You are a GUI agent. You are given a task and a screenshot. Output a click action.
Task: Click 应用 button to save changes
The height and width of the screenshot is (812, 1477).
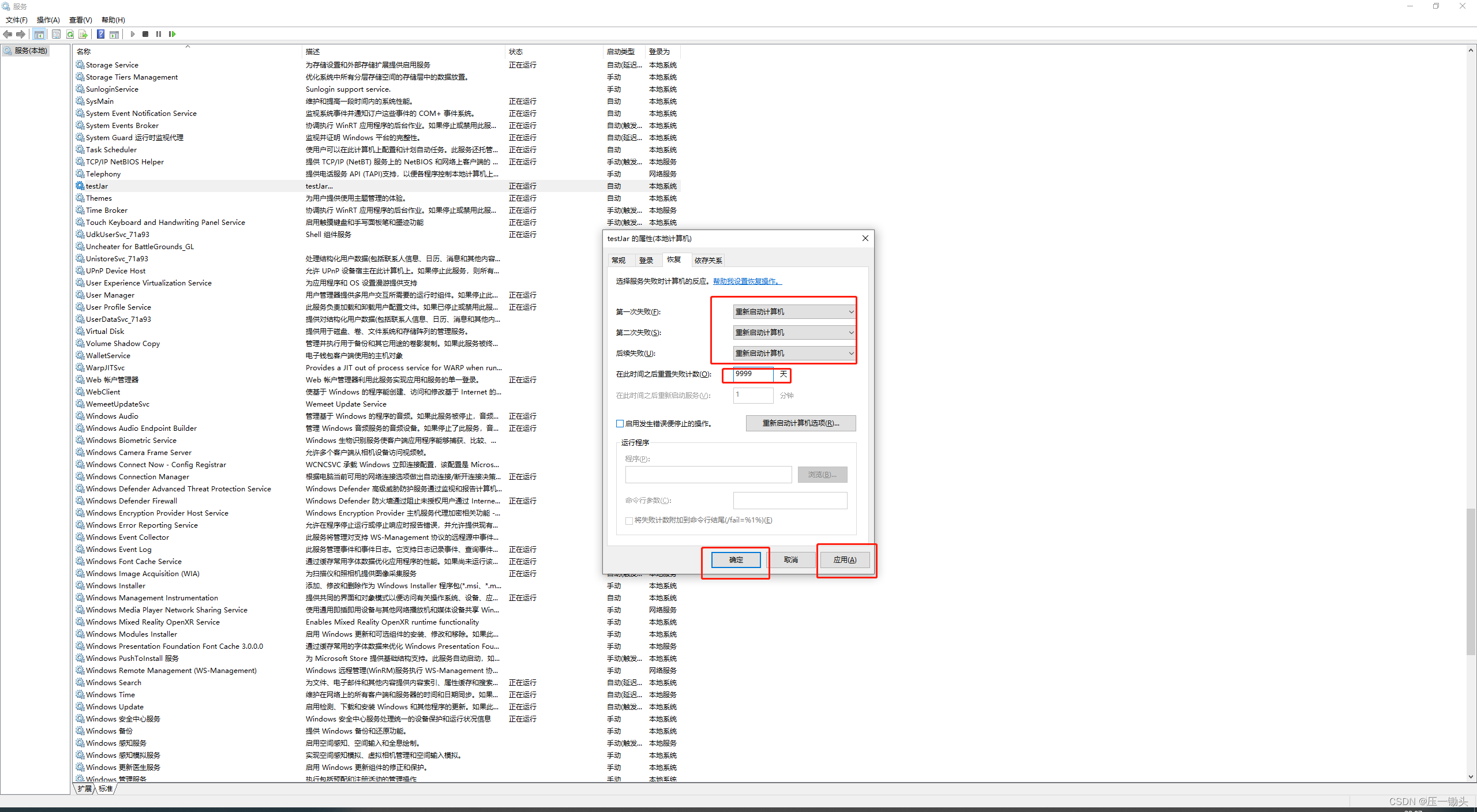coord(845,560)
